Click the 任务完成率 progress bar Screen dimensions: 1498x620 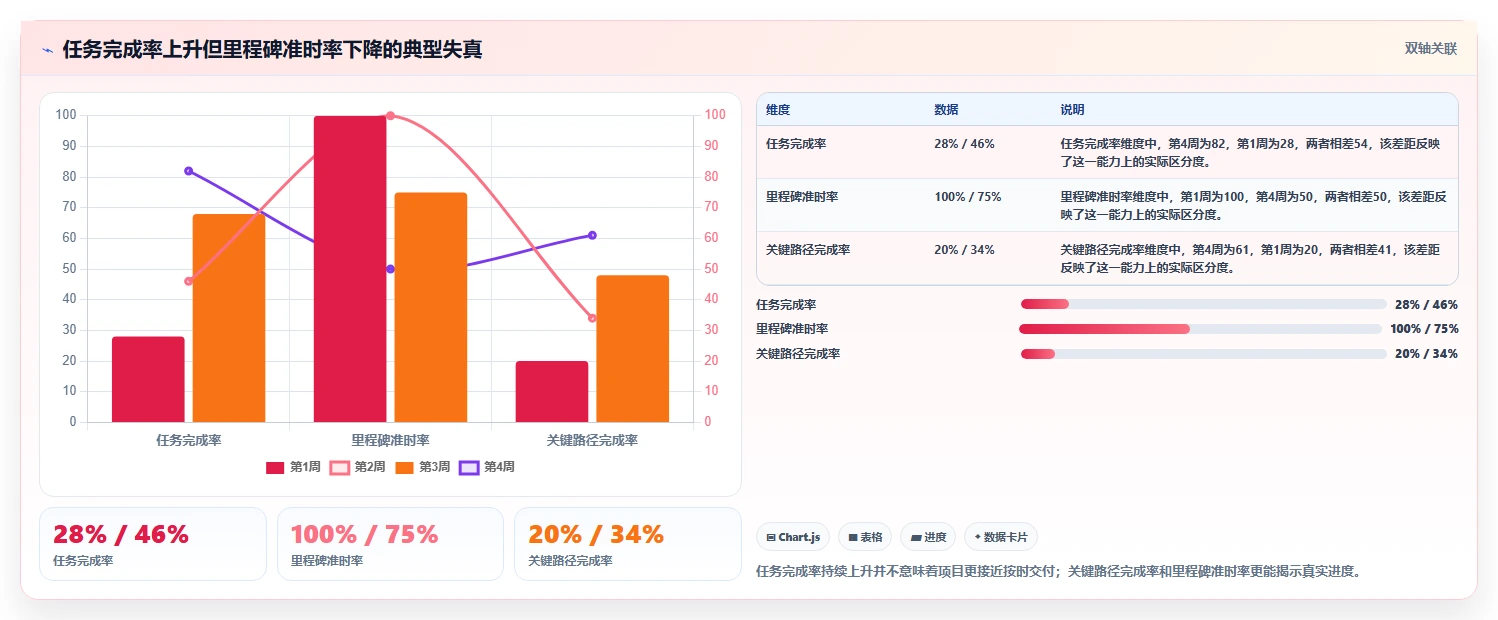1203,304
